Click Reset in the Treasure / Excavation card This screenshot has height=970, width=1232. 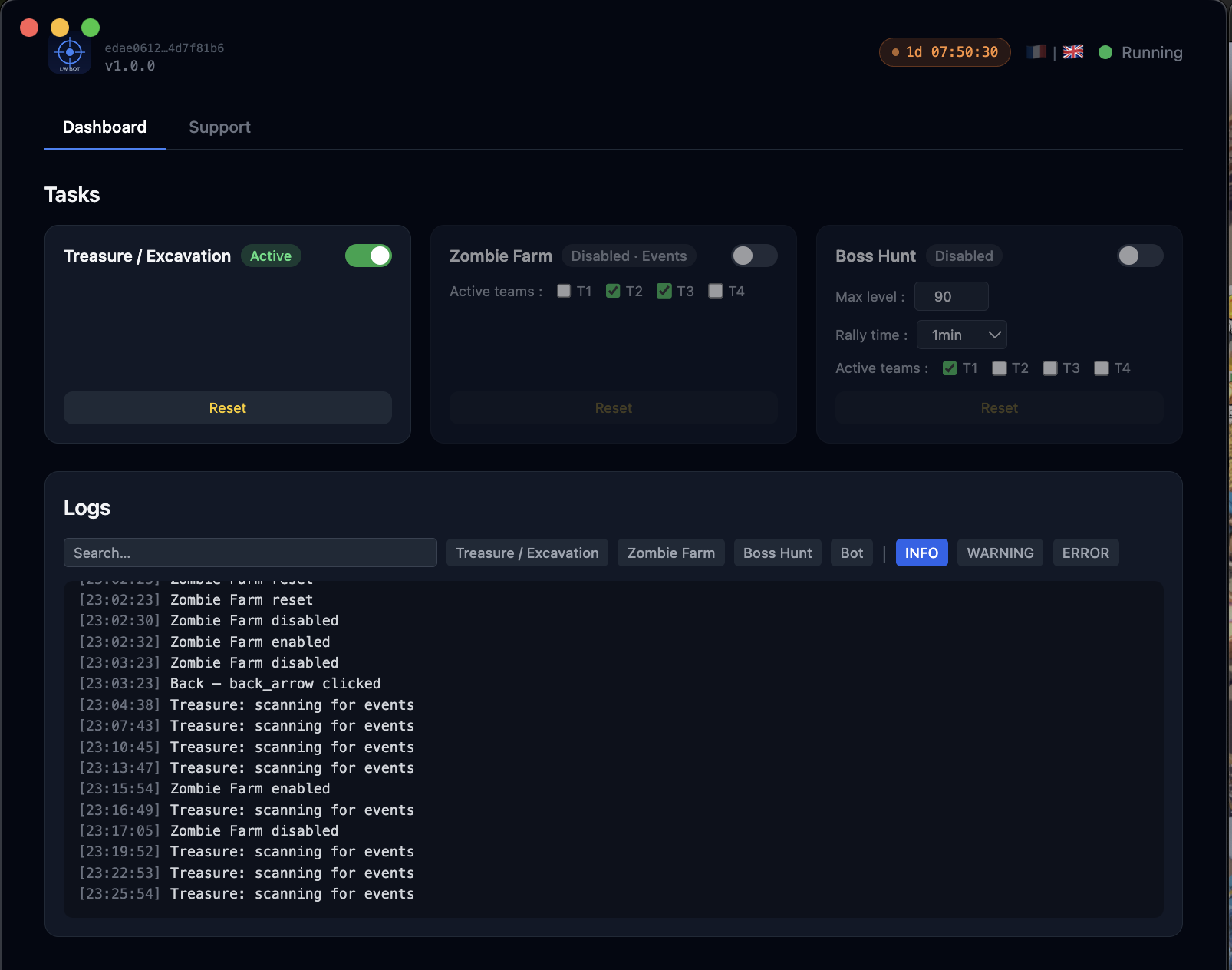pyautogui.click(x=227, y=407)
